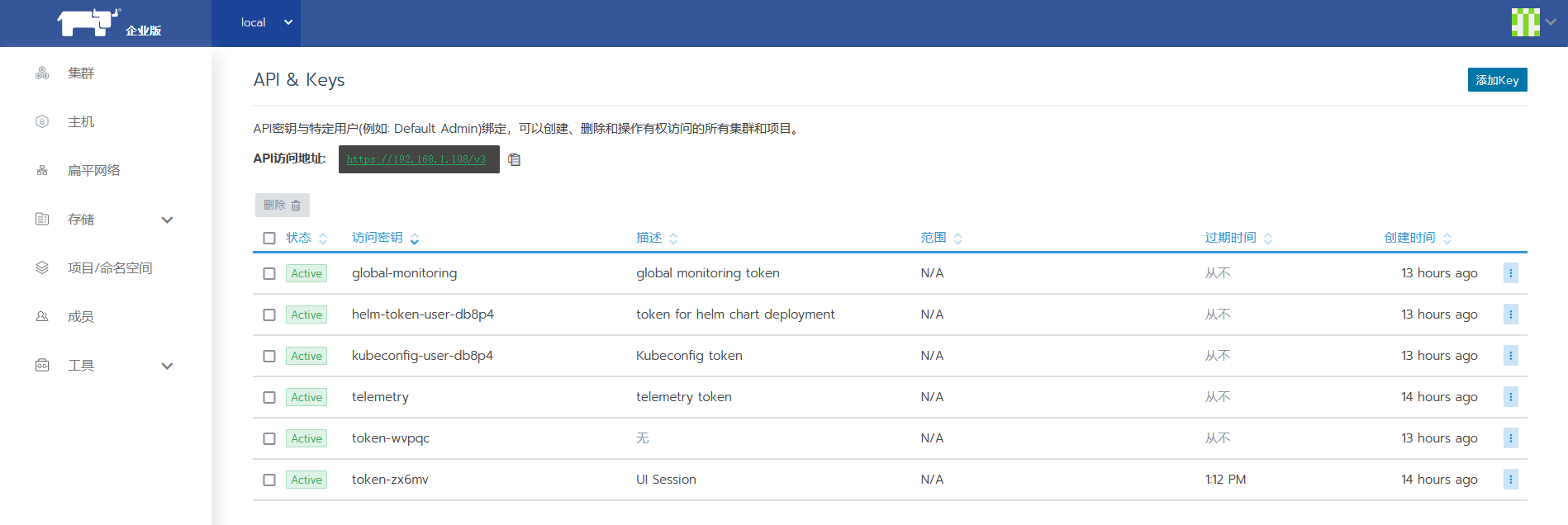Go to the 成员 menu item

(81, 316)
